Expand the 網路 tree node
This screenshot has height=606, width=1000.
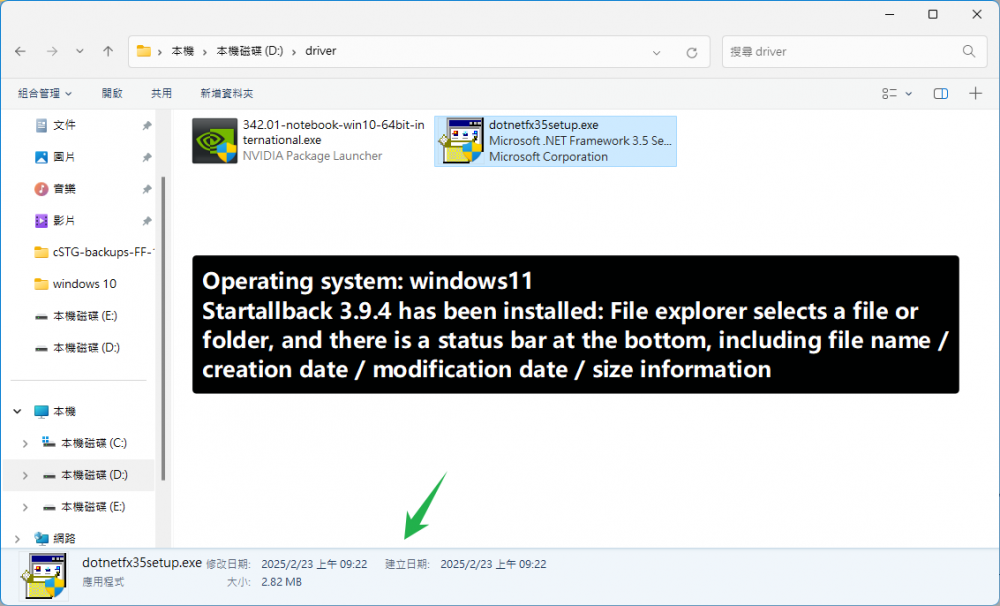click(17, 539)
